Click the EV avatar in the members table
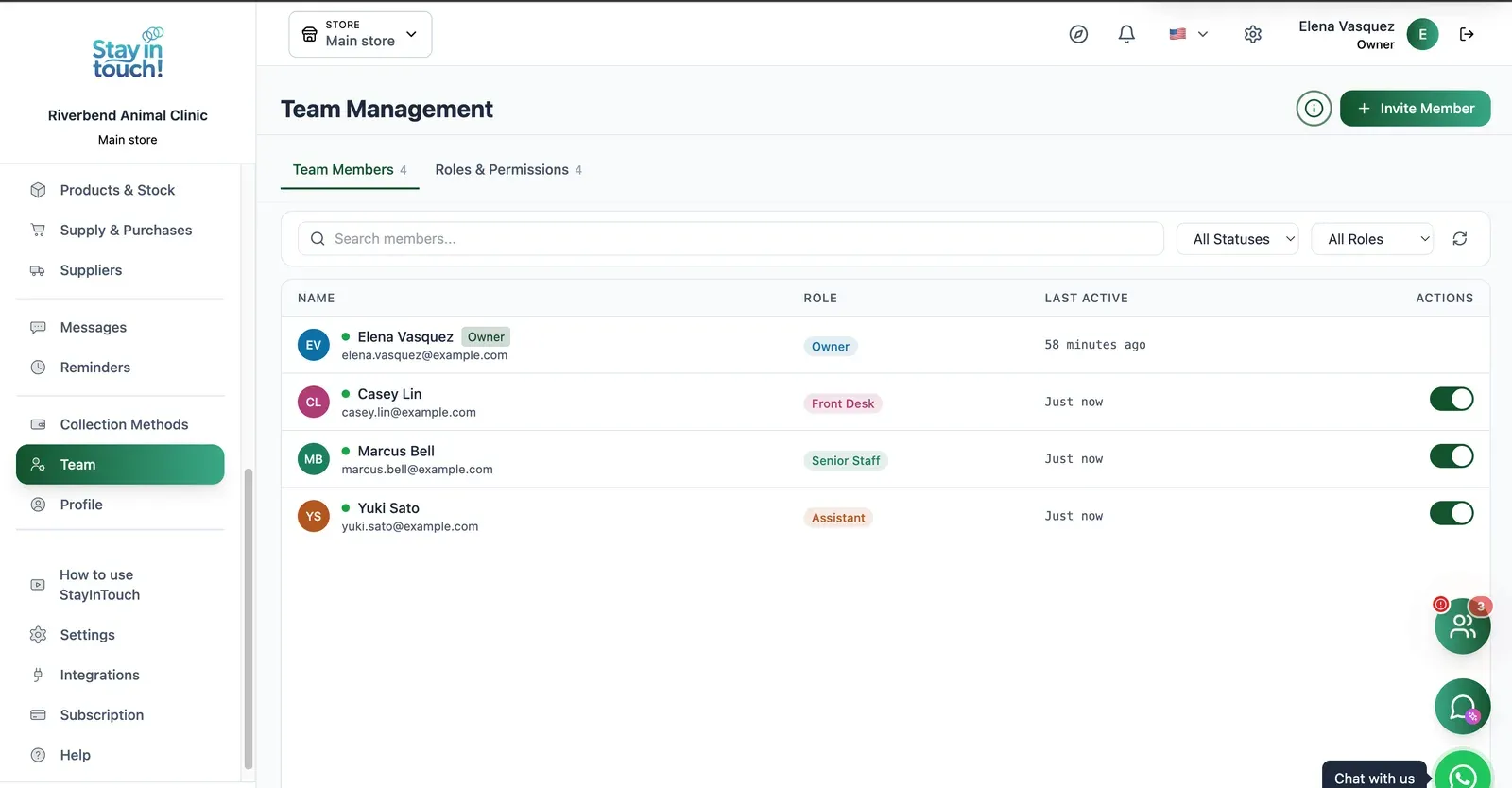 tap(314, 345)
